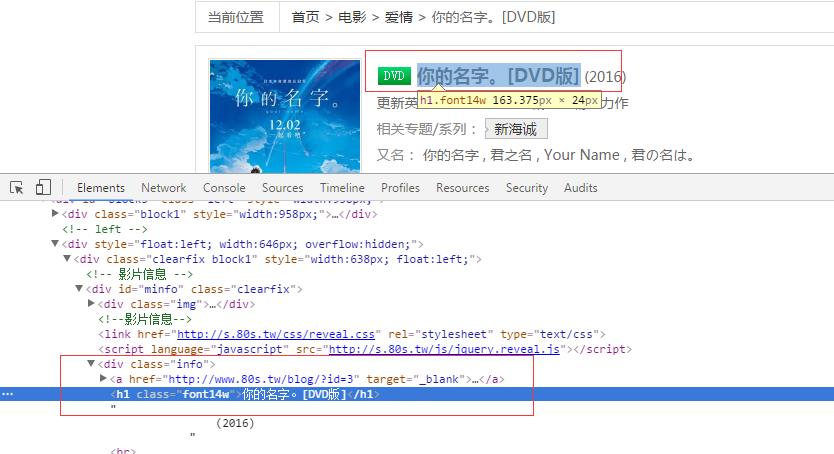834x454 pixels.
Task: Activate the inspect element picker icon
Action: pos(16,188)
